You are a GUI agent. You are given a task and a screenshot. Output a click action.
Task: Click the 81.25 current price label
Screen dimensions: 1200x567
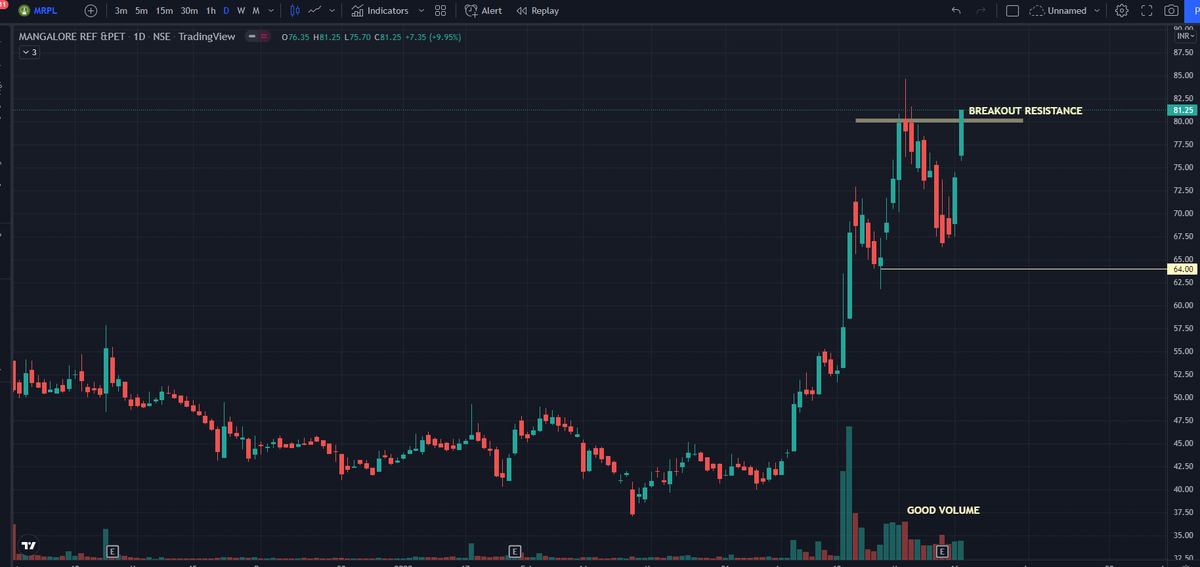click(1182, 110)
